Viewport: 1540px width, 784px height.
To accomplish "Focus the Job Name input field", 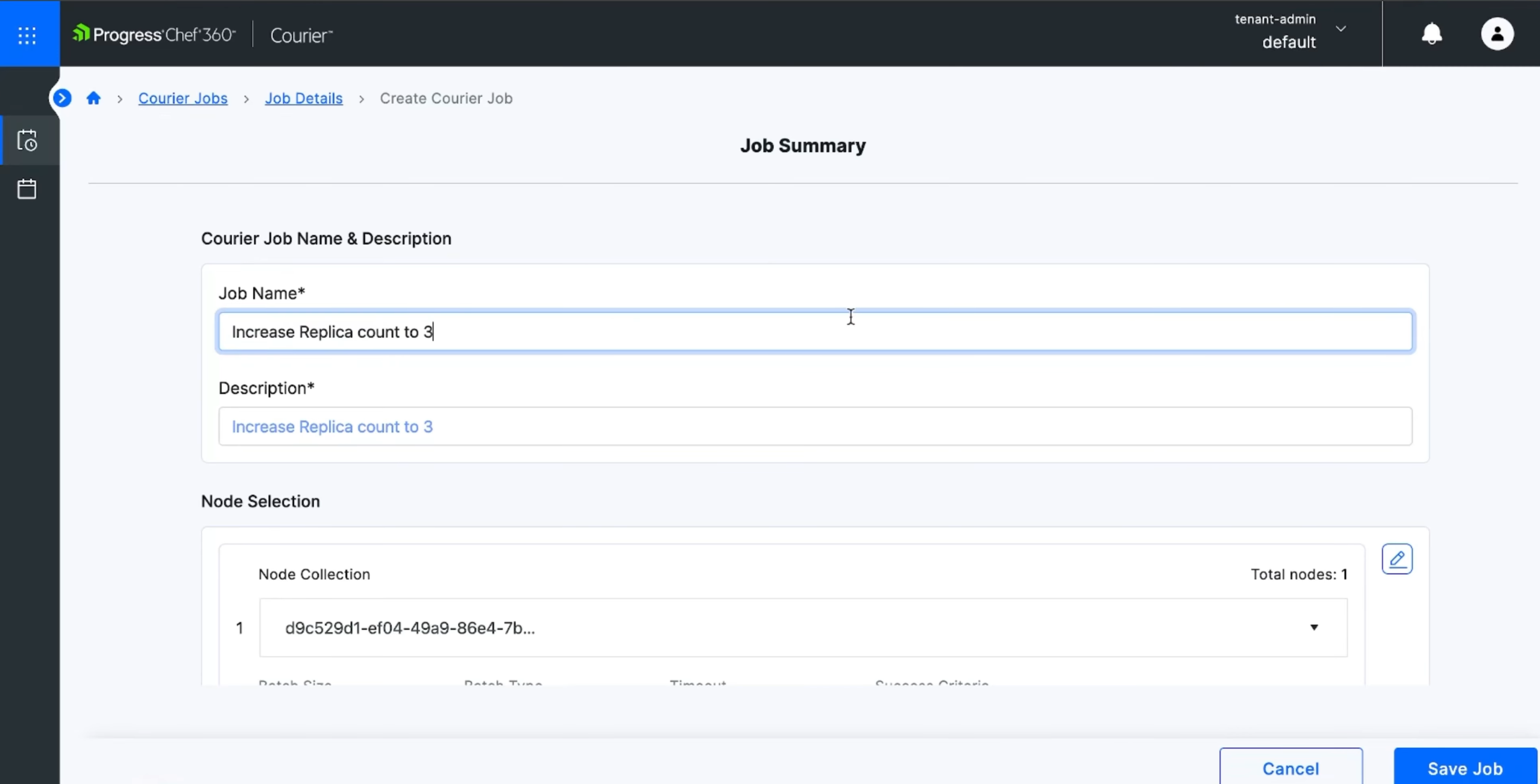I will pos(815,331).
